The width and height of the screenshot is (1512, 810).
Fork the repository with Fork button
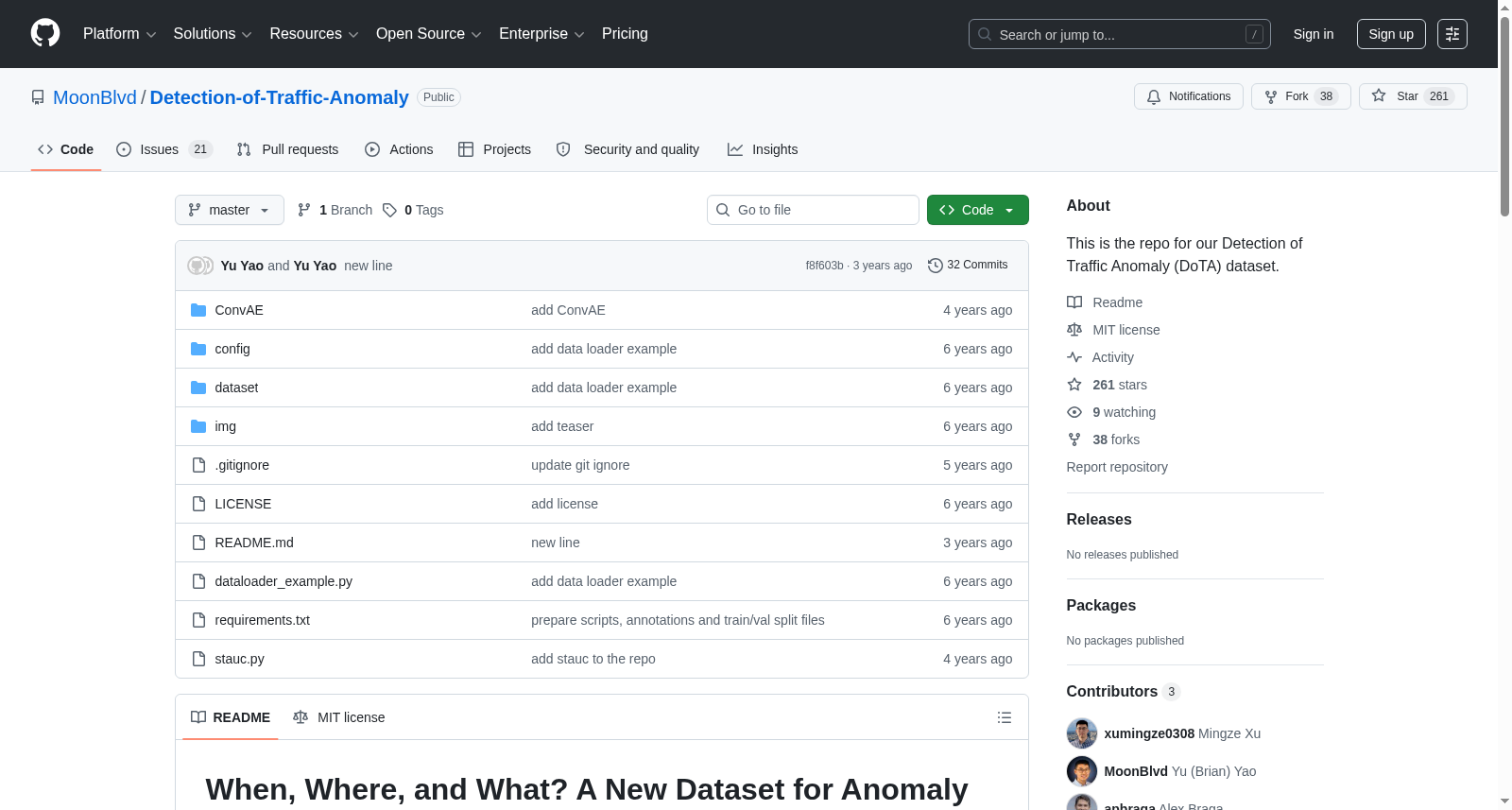coord(1301,96)
